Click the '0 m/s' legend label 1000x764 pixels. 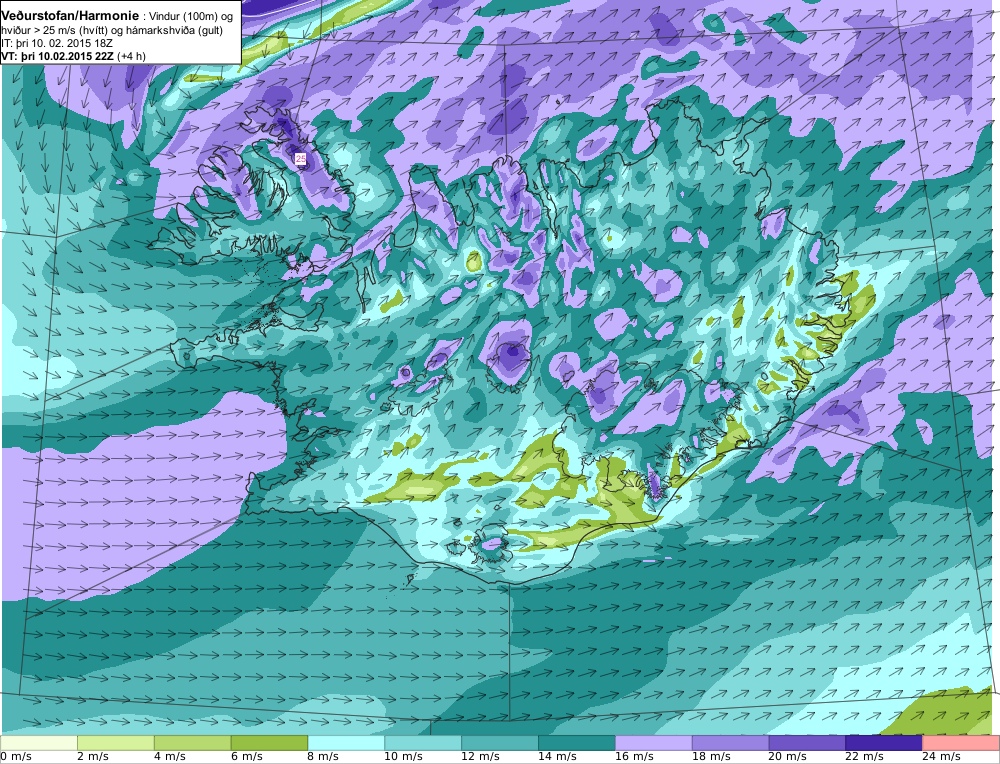point(17,757)
